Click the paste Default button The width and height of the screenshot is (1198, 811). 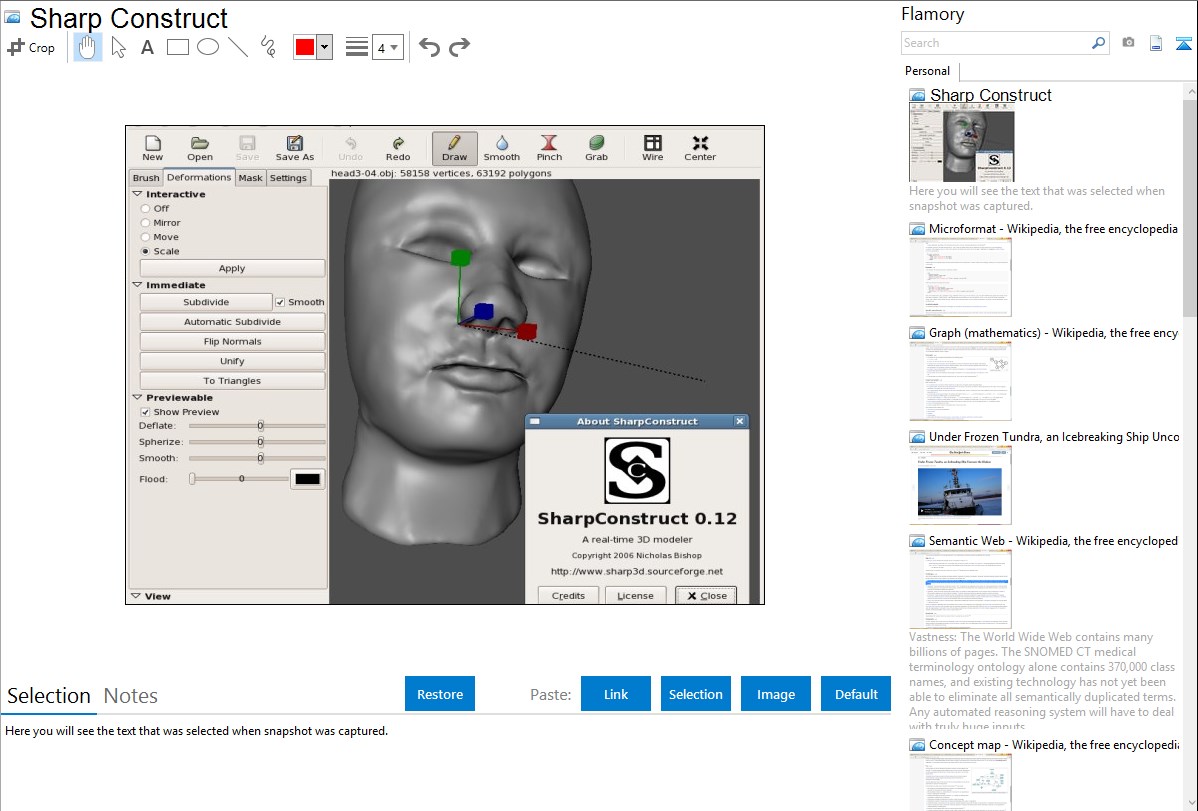(856, 694)
